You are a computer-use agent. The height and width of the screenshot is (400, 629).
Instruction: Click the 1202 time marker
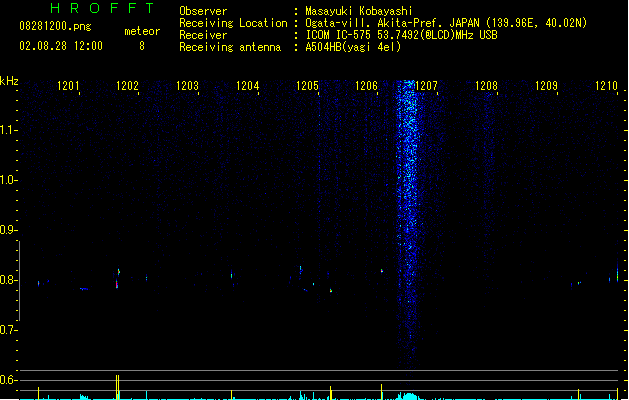point(127,86)
